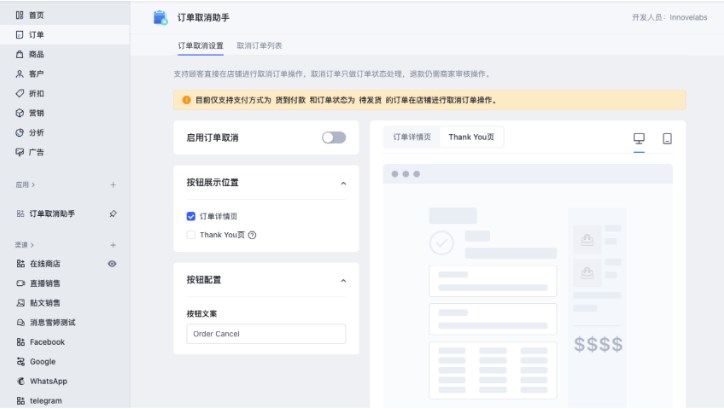Open telegram channel icon
This screenshot has width=724, height=409.
coord(21,401)
